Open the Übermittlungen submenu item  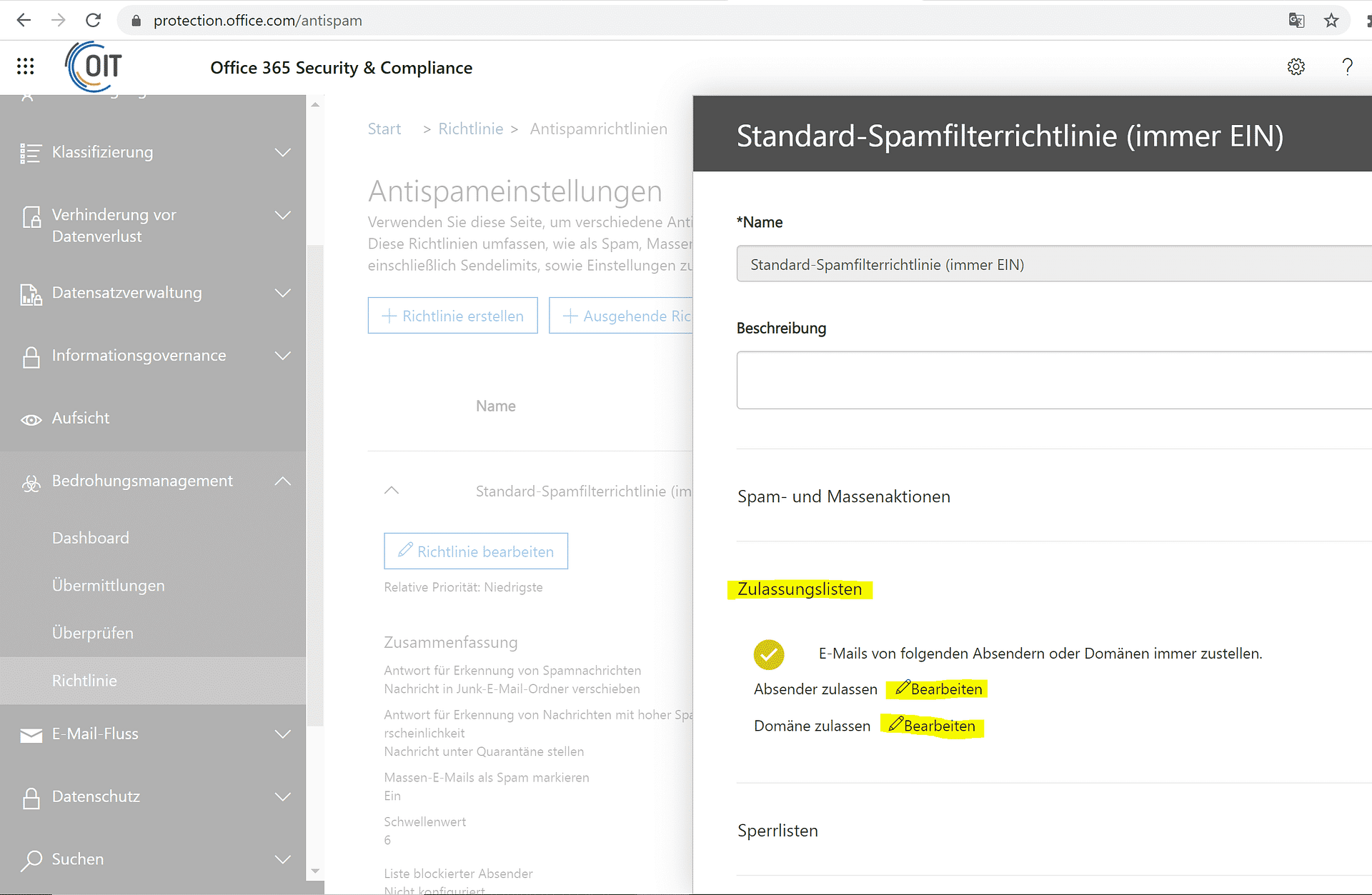pos(109,586)
